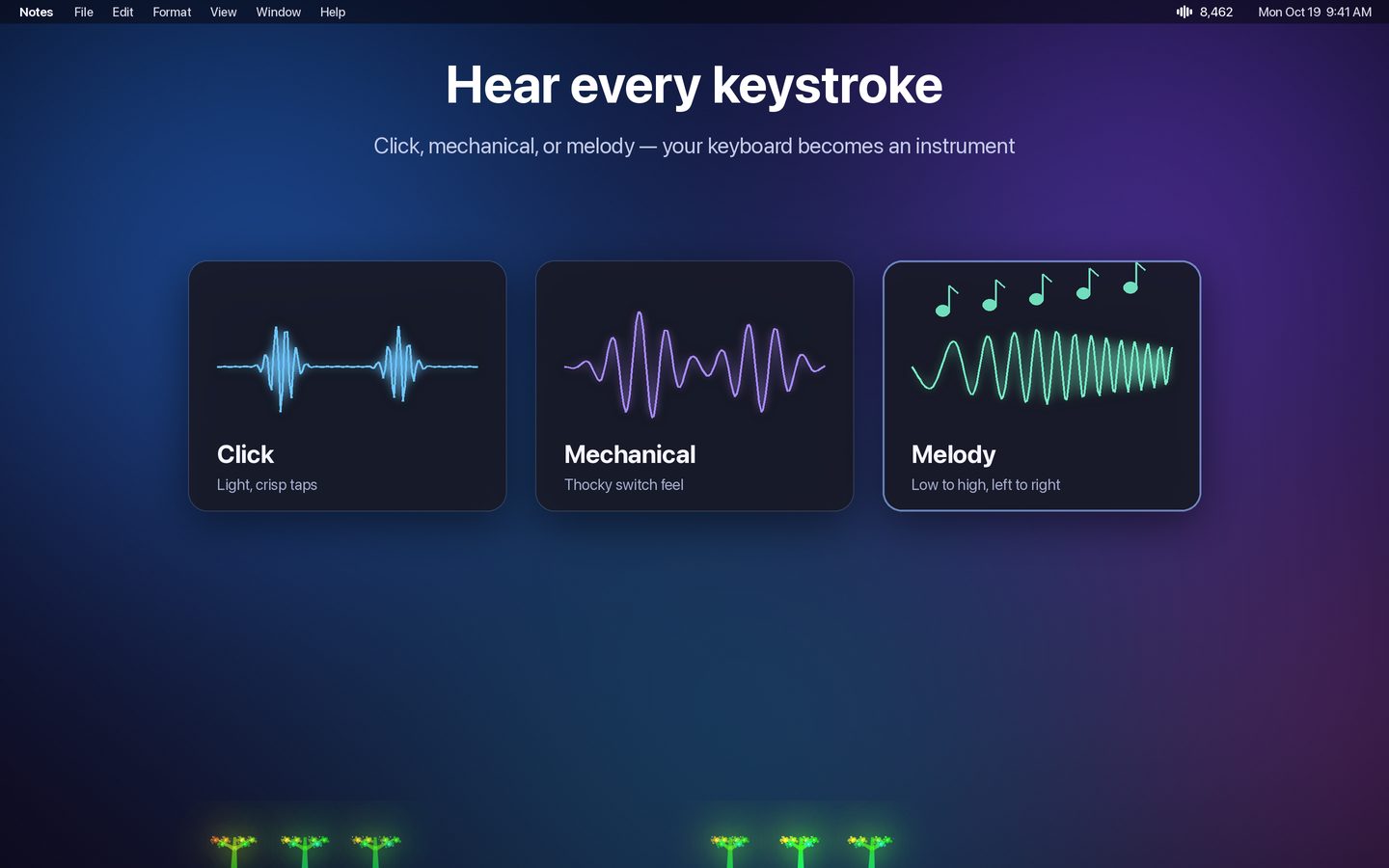Image resolution: width=1389 pixels, height=868 pixels.
Task: Click the purple Mechanical waveform graphic
Action: pyautogui.click(x=694, y=365)
